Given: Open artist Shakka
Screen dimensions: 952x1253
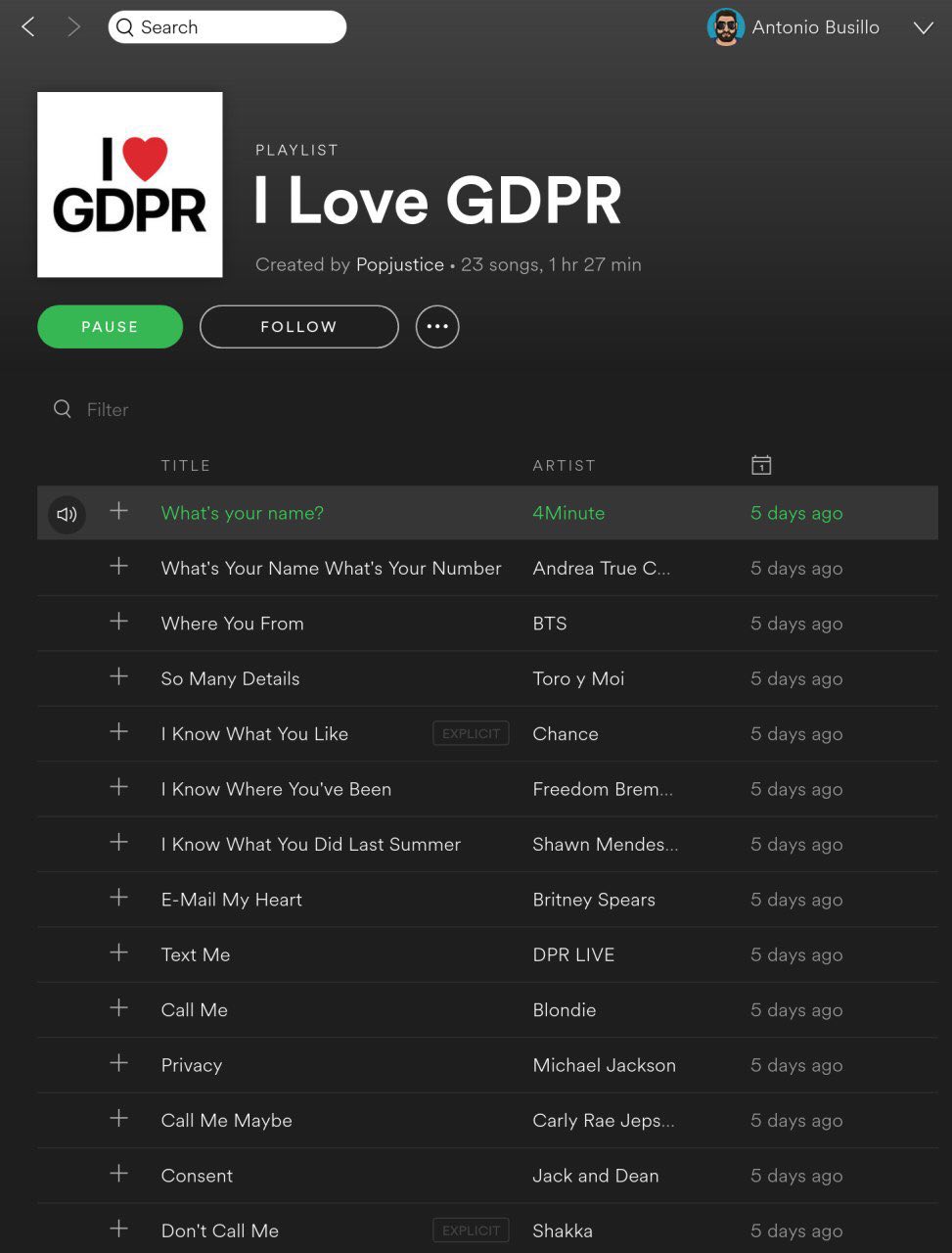Looking at the screenshot, I should click(563, 1231).
